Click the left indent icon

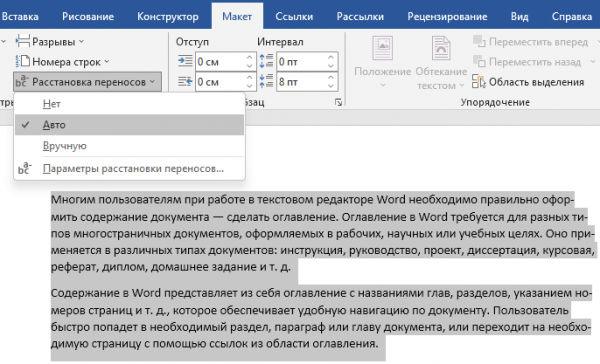tap(185, 61)
